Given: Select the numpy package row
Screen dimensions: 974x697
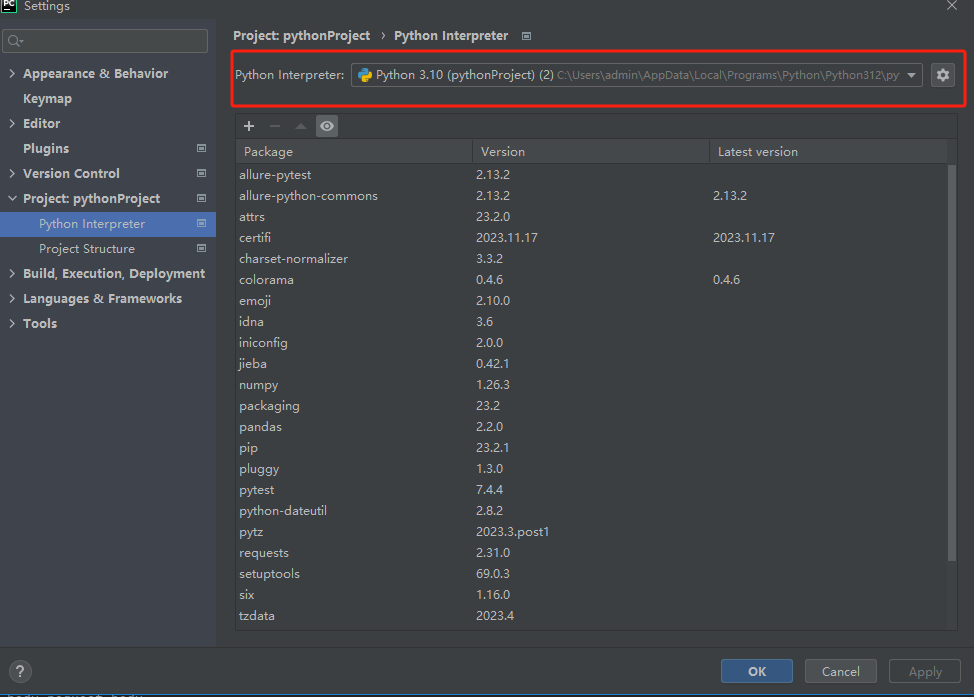Looking at the screenshot, I should click(591, 385).
